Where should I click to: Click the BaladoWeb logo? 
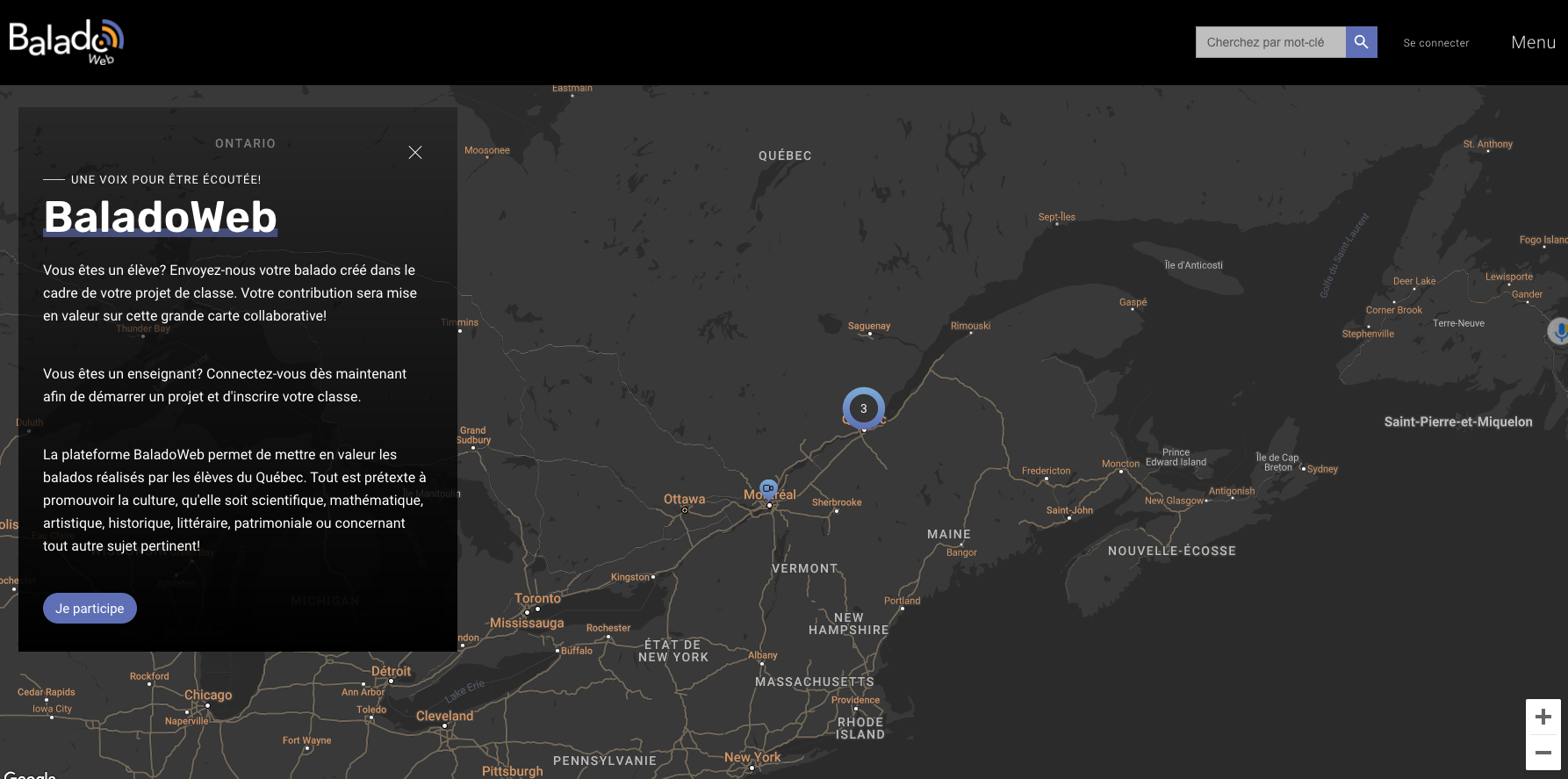click(66, 41)
